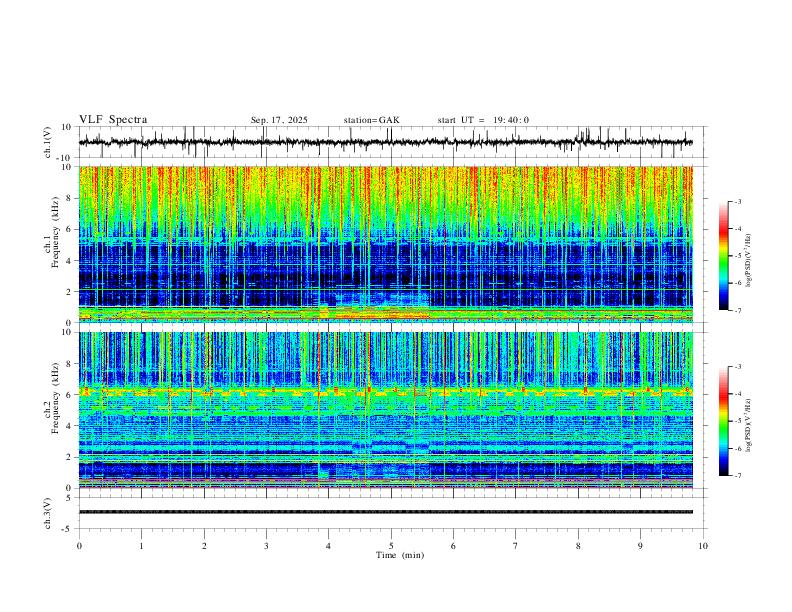Click the upper PSD color bar for ch.1

[724, 256]
